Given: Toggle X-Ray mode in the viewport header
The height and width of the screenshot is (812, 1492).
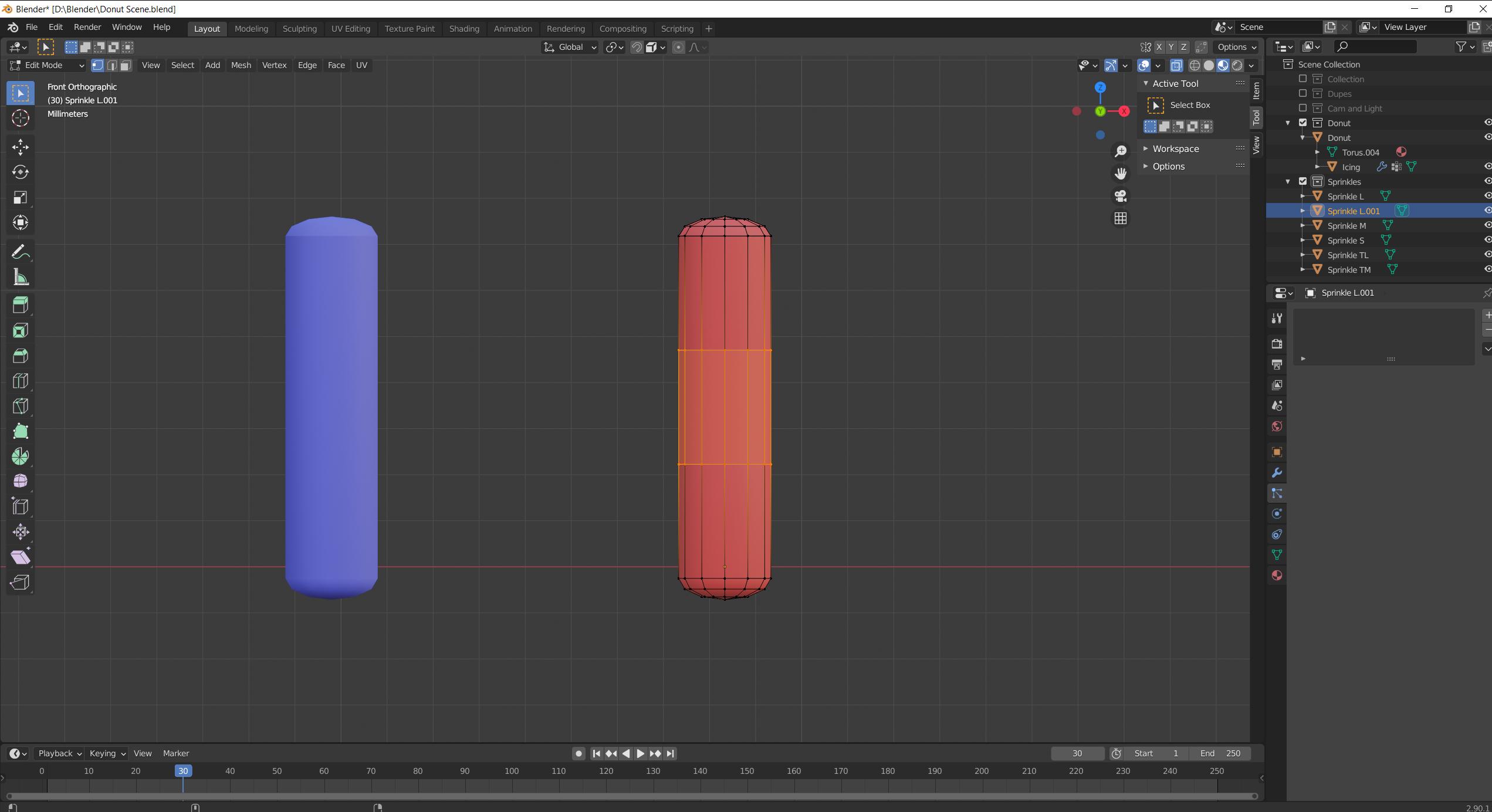Looking at the screenshot, I should point(1176,66).
